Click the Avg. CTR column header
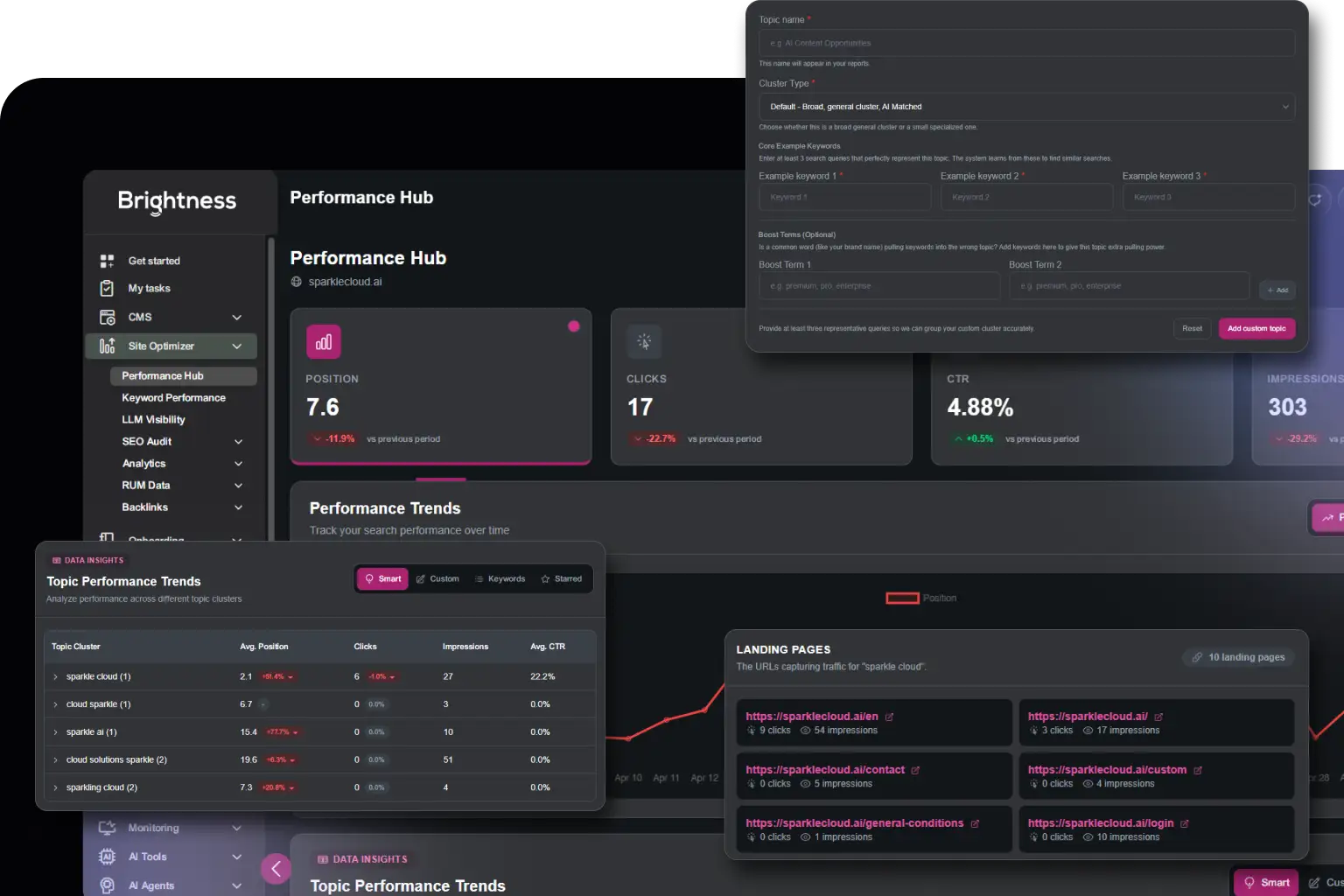The image size is (1344, 896). tap(548, 647)
